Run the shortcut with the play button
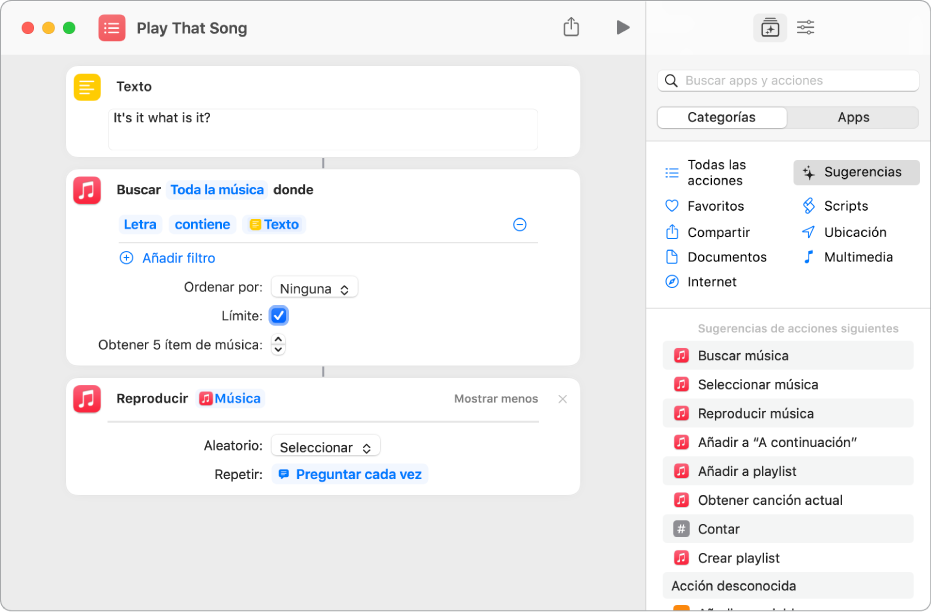This screenshot has width=931, height=612. pos(622,27)
